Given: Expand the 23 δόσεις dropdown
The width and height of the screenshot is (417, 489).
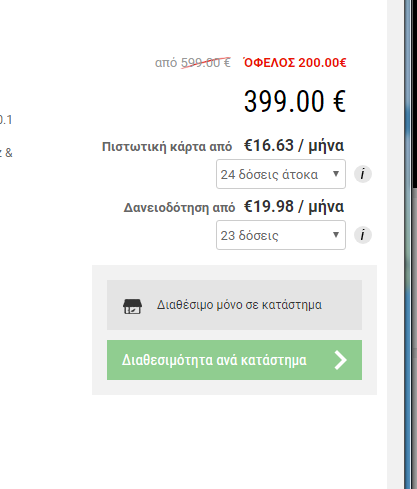Looking at the screenshot, I should (x=281, y=235).
